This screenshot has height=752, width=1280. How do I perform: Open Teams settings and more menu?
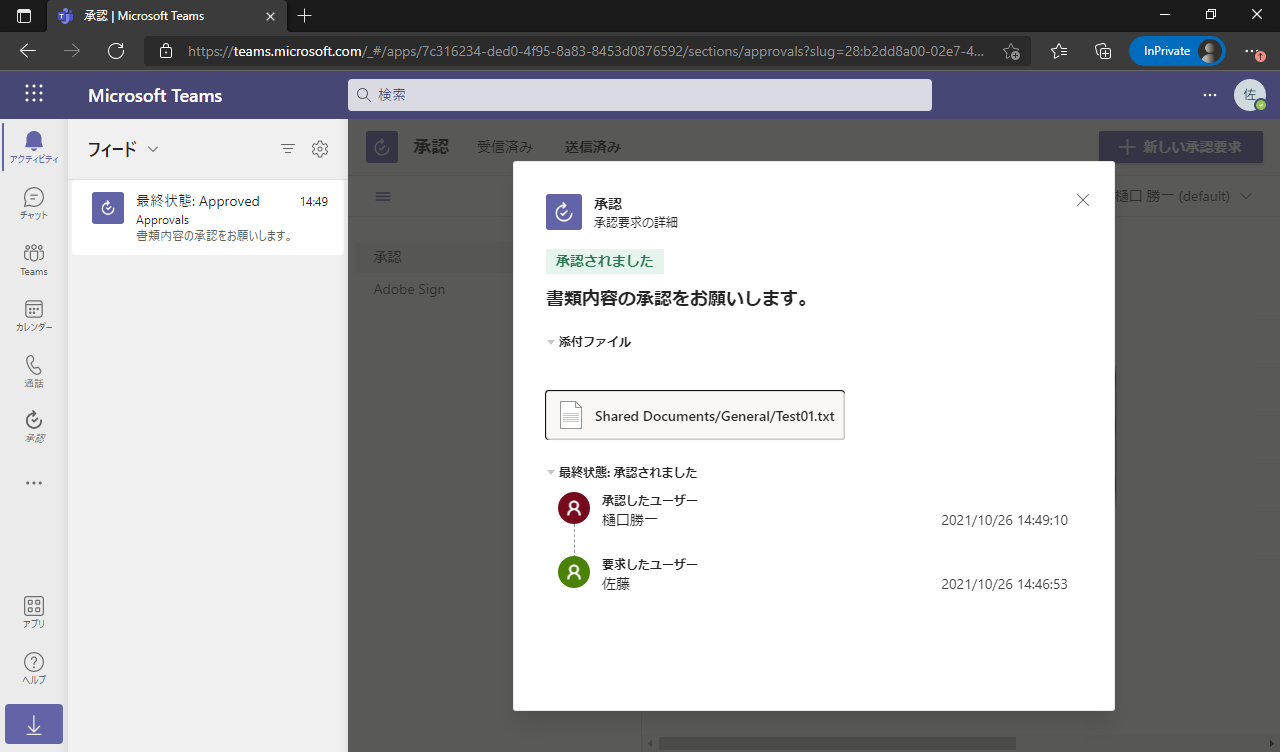pyautogui.click(x=1210, y=95)
